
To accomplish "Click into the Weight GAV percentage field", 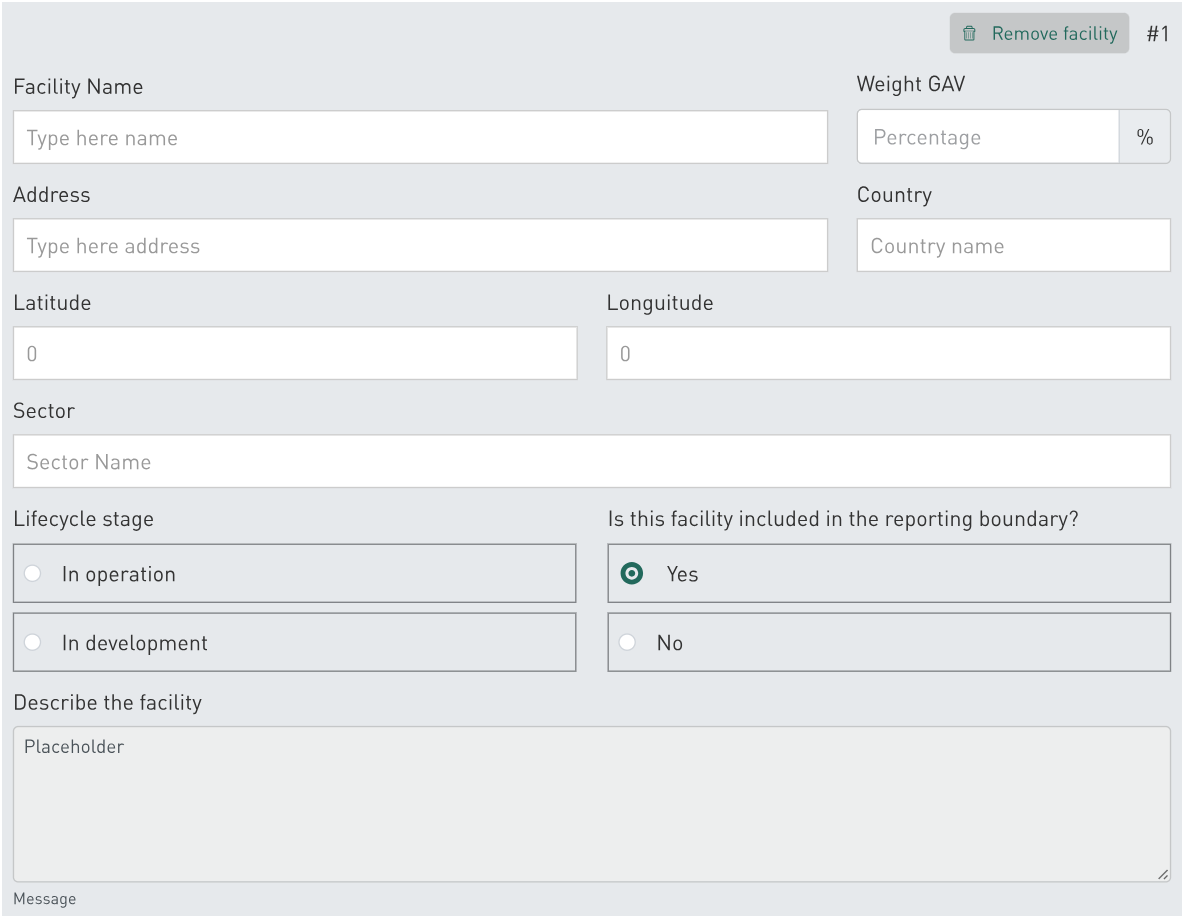I will (987, 138).
